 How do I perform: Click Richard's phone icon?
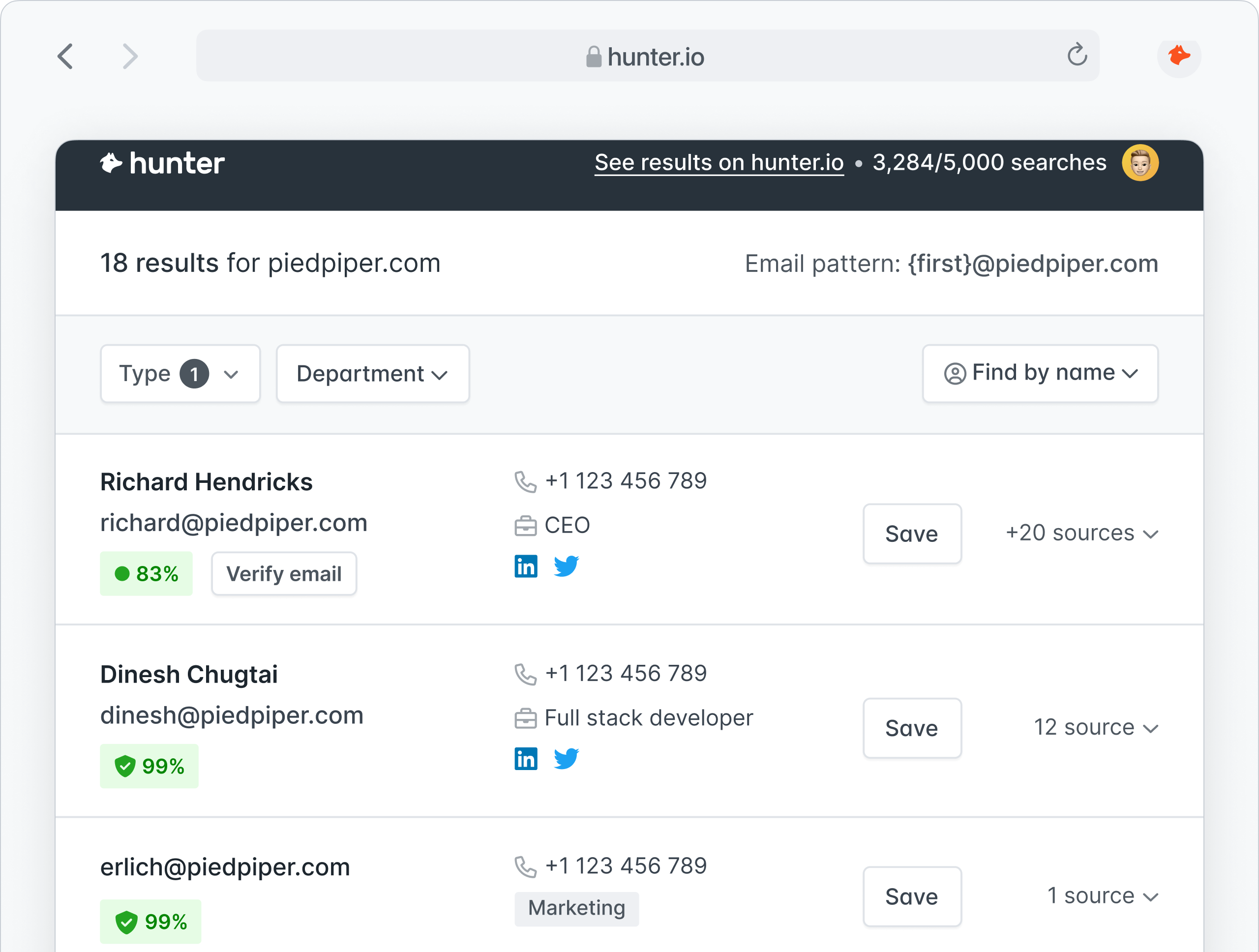525,481
